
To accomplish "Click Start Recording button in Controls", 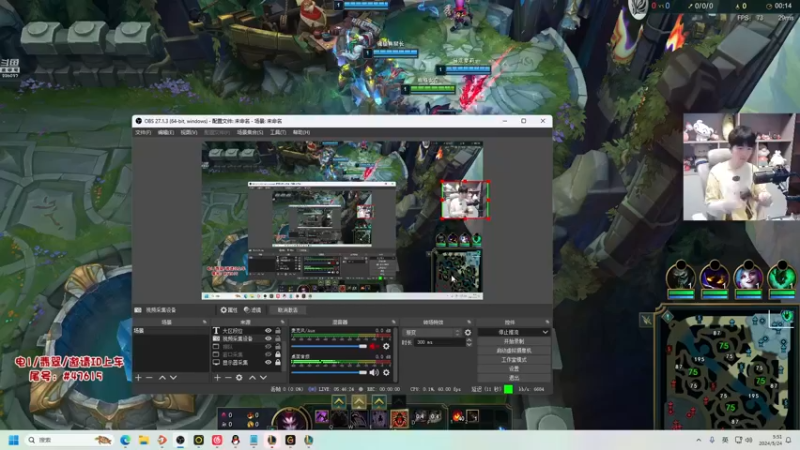I will (x=514, y=341).
